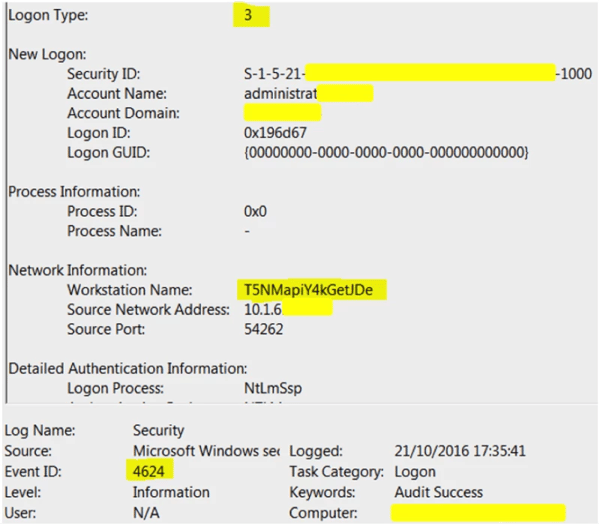Click the Process ID value 0x0
Viewport: 600px width, 524px height.
click(x=256, y=211)
